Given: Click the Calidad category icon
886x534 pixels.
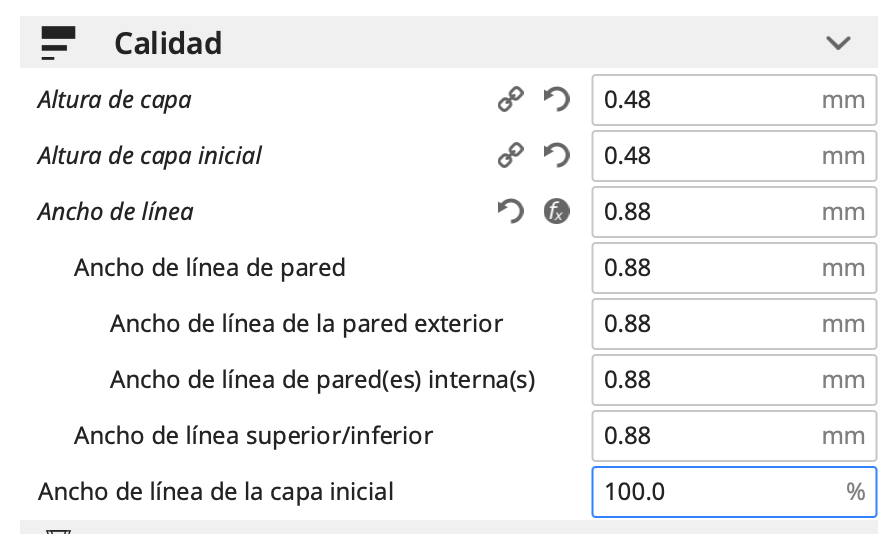Looking at the screenshot, I should [x=59, y=42].
